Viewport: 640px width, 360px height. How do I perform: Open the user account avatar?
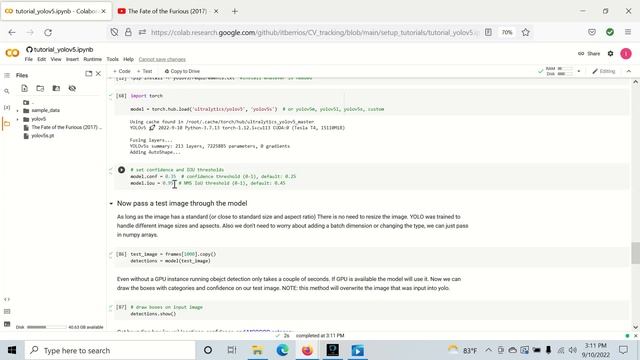[626, 53]
